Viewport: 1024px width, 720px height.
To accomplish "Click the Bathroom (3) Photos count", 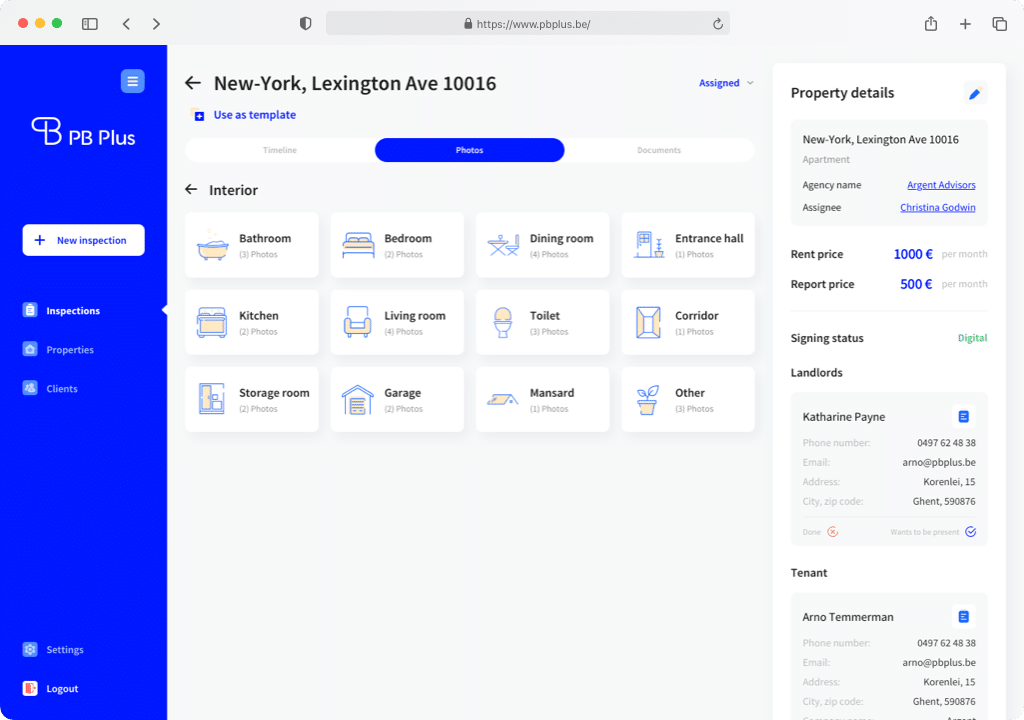I will (258, 255).
